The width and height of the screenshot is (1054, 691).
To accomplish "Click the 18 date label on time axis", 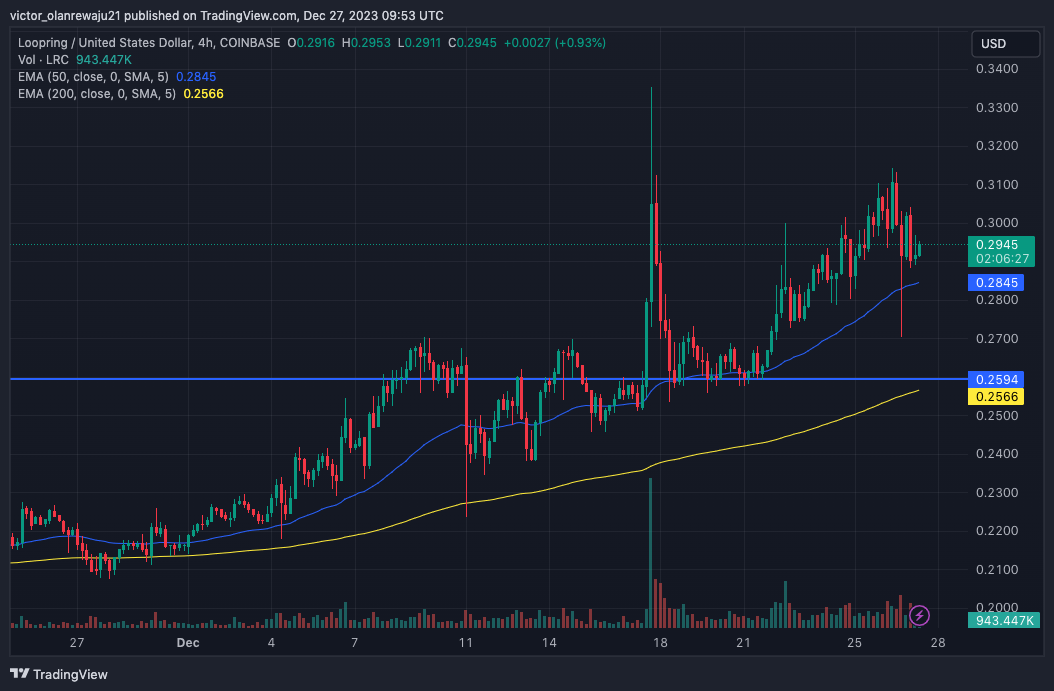I will [660, 643].
